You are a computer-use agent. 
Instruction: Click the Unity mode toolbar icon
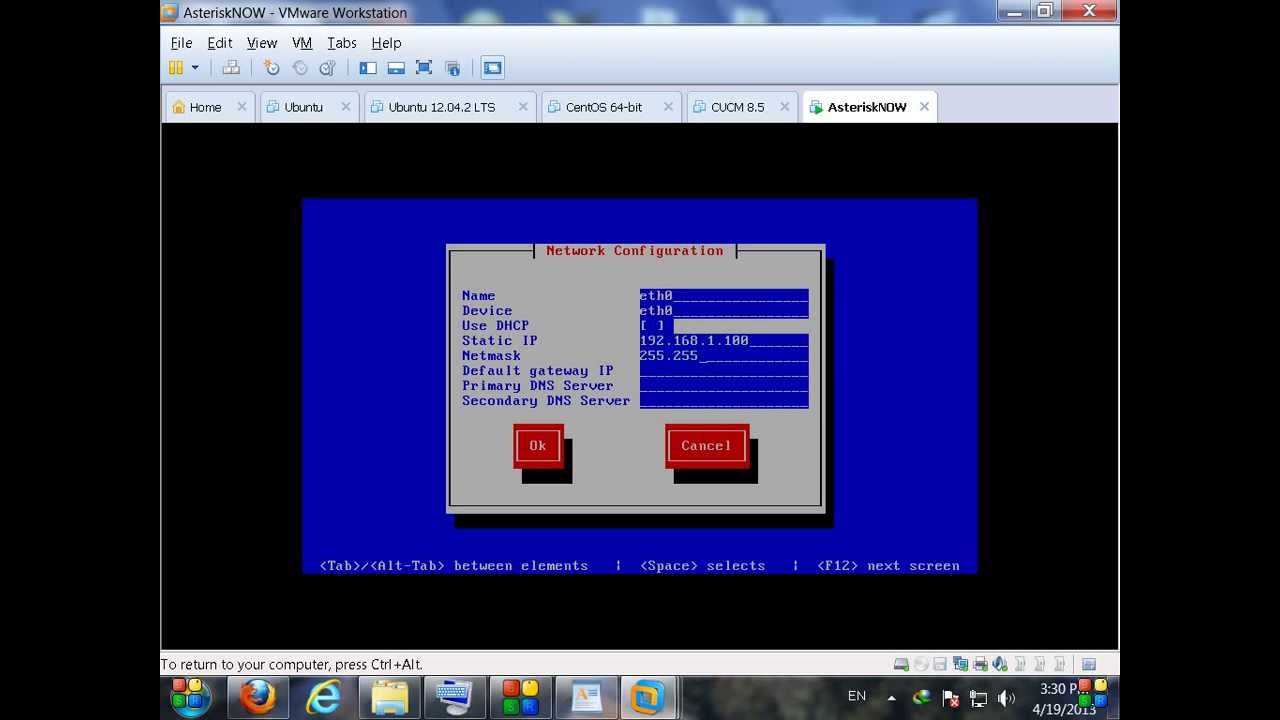[452, 68]
